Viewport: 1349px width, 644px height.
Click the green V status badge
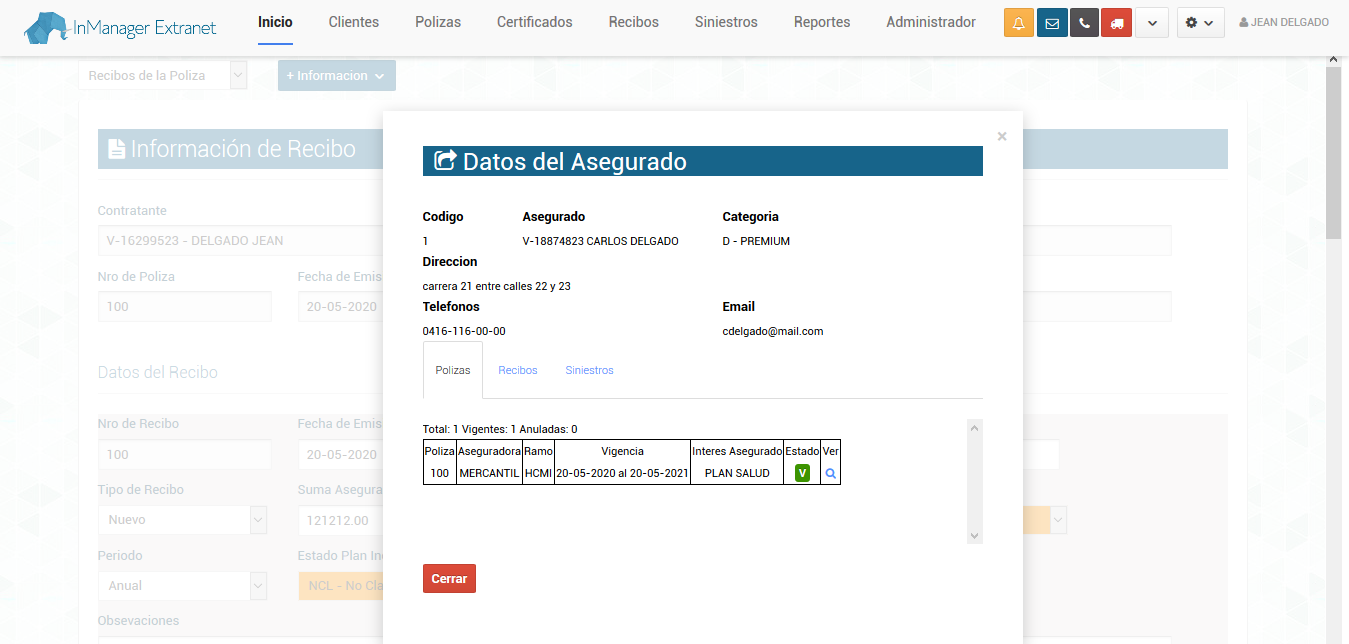point(802,474)
